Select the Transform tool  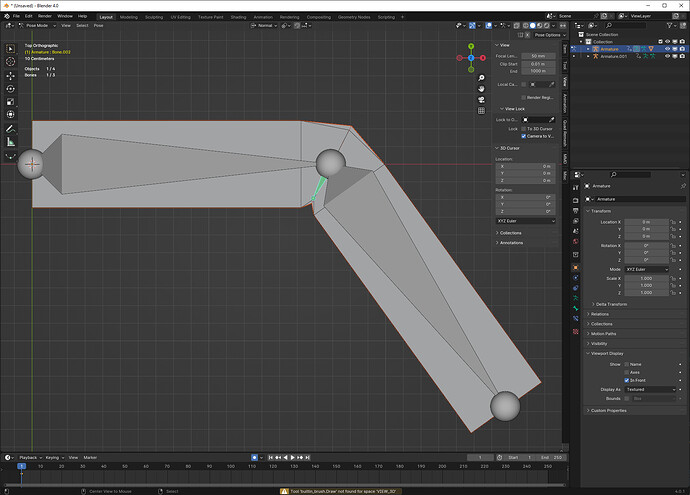point(11,114)
